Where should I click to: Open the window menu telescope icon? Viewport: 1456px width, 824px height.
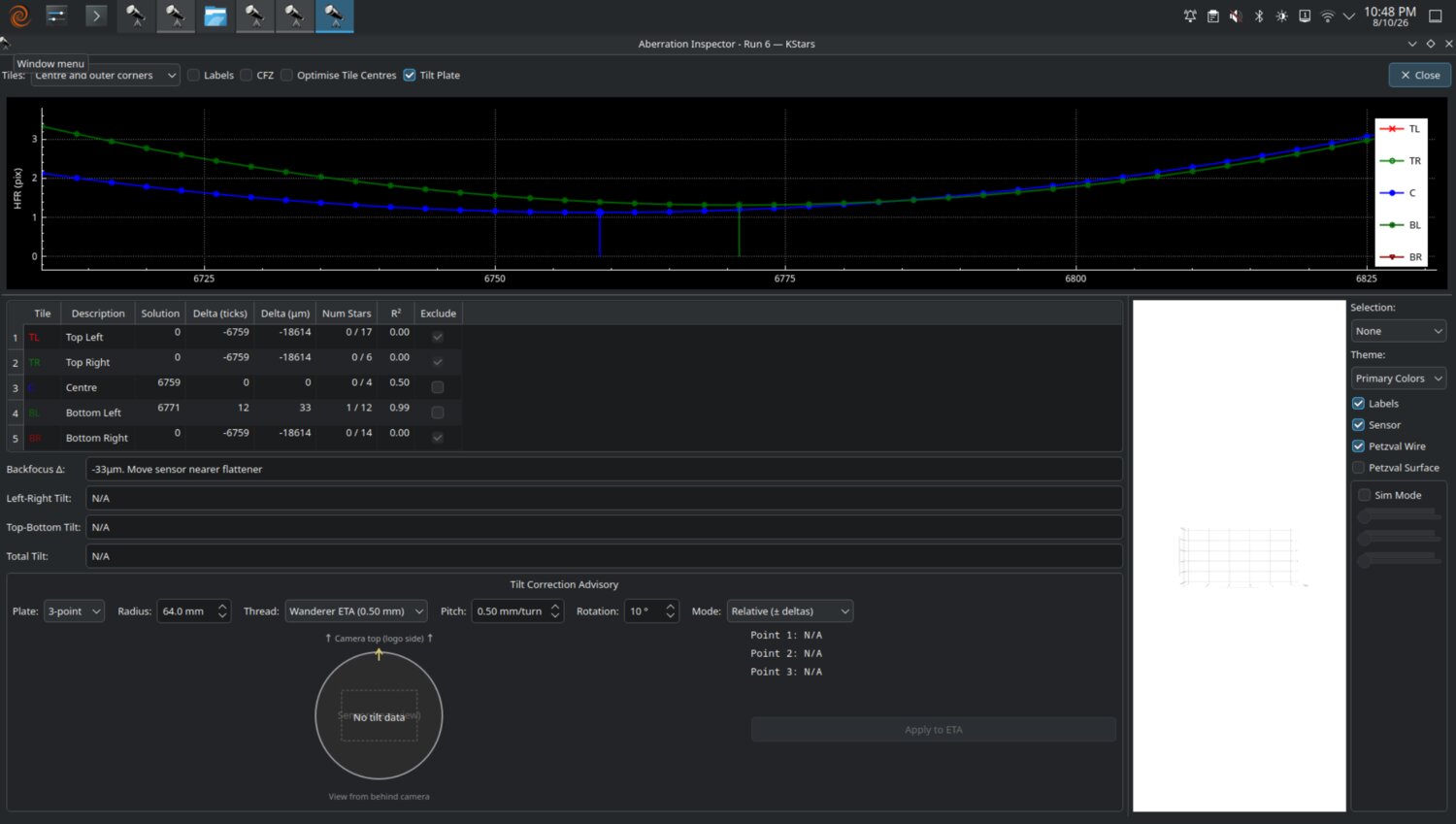5,44
